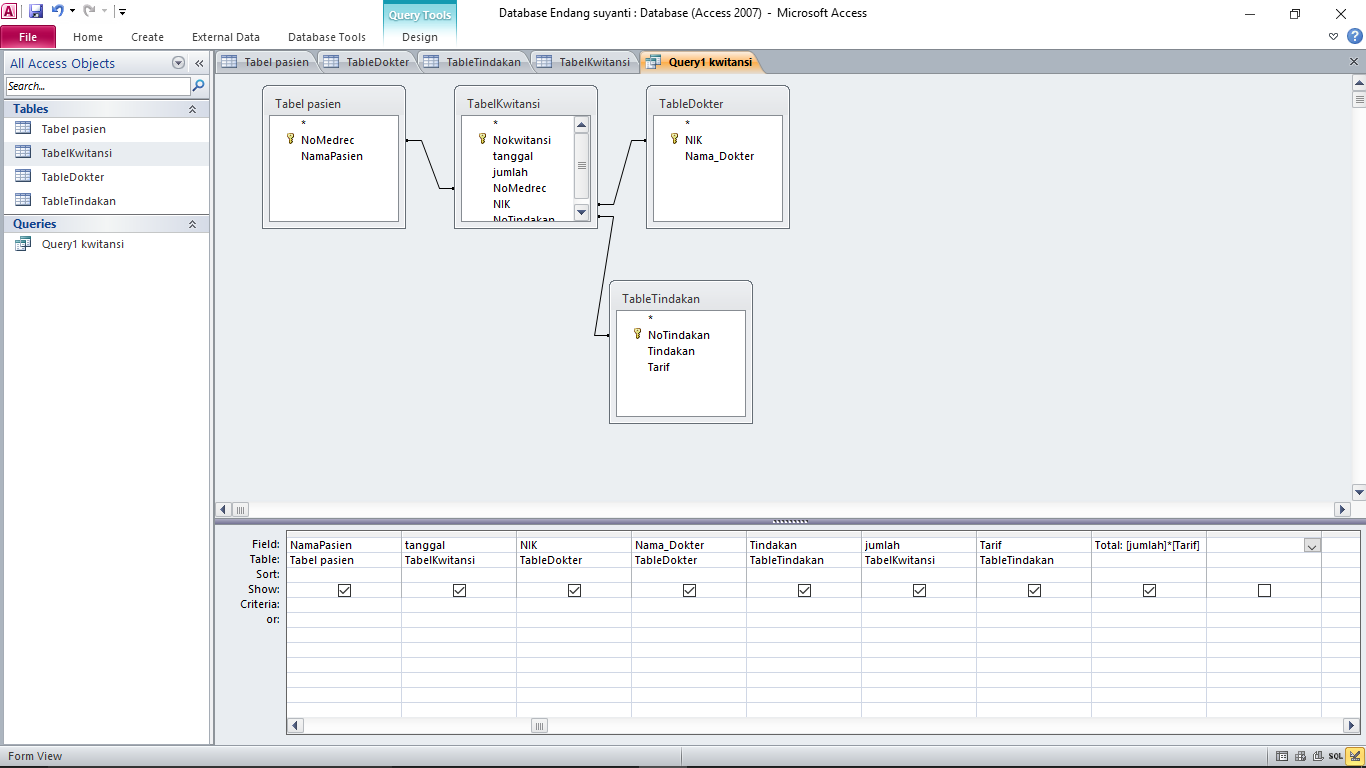Toggle Show for the Total: [jumlah]*[Tarif] field
The width and height of the screenshot is (1366, 768).
1149,590
